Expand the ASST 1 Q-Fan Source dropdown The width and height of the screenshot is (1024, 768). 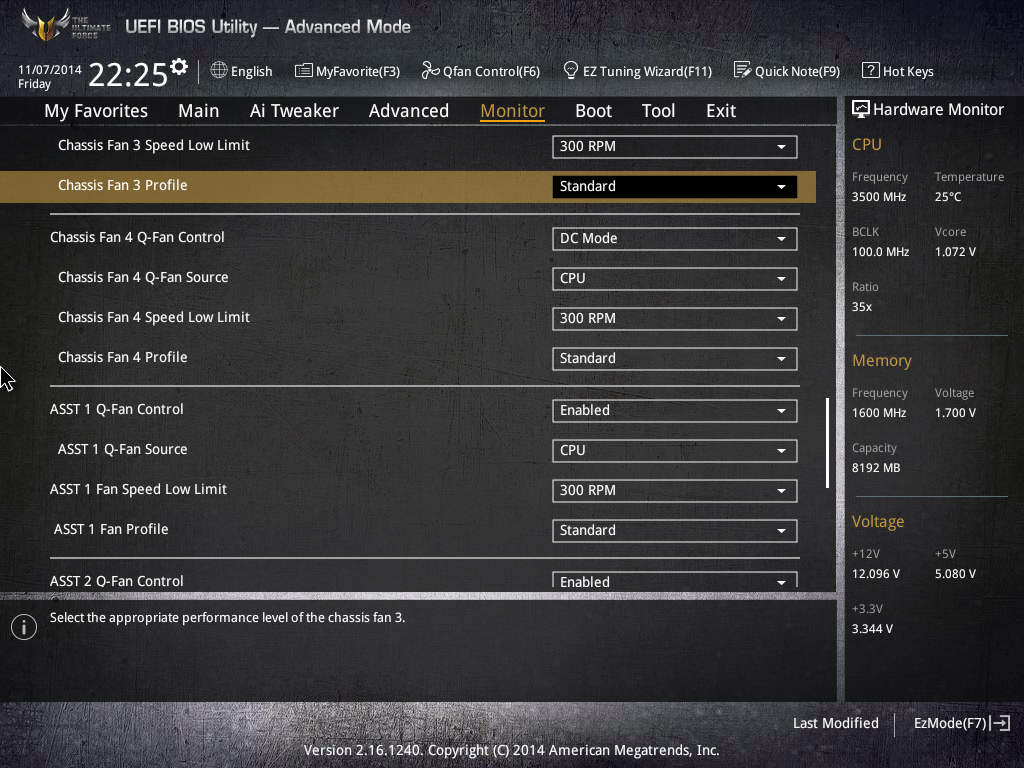675,451
